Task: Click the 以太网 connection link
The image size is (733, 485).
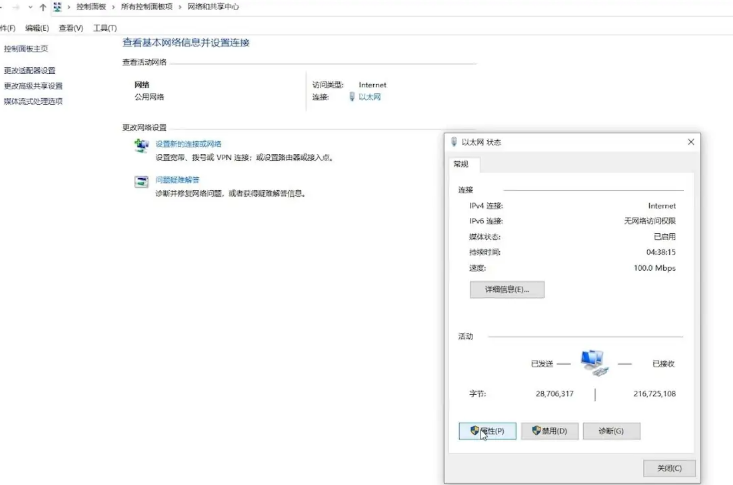Action: (x=369, y=97)
